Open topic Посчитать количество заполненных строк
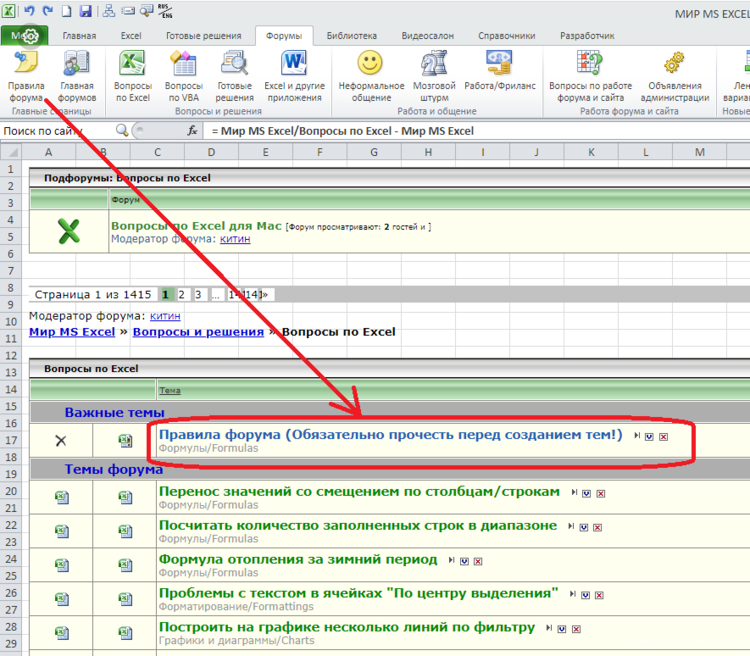Image resolution: width=750 pixels, height=656 pixels. [x=358, y=525]
